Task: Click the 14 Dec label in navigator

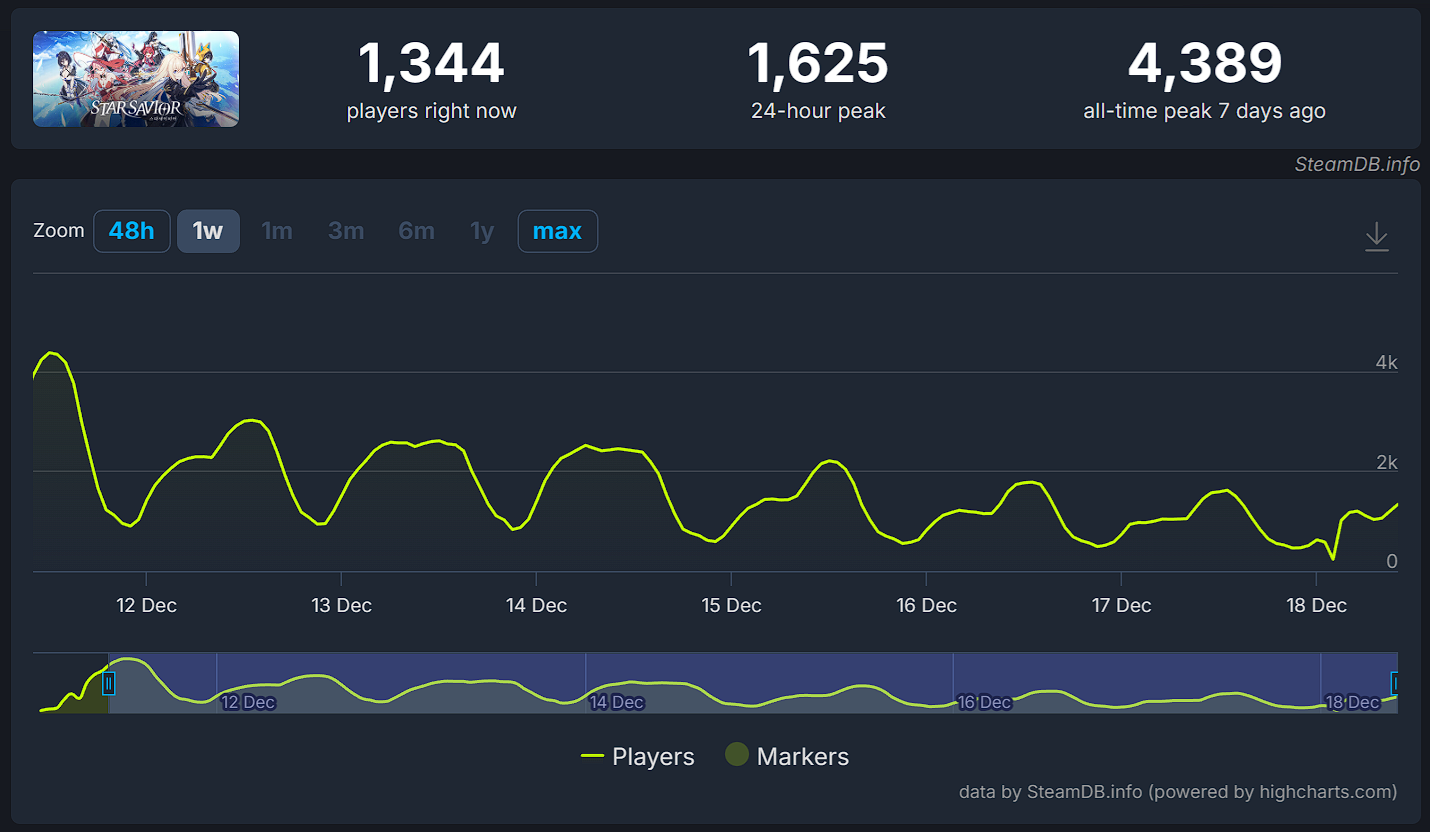Action: (x=616, y=702)
